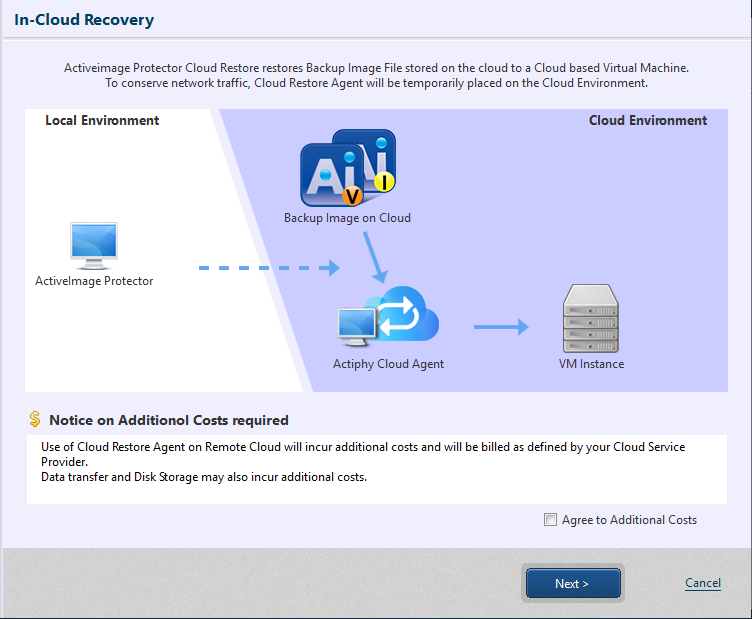Click the Cloud Environment heading

coord(647,121)
